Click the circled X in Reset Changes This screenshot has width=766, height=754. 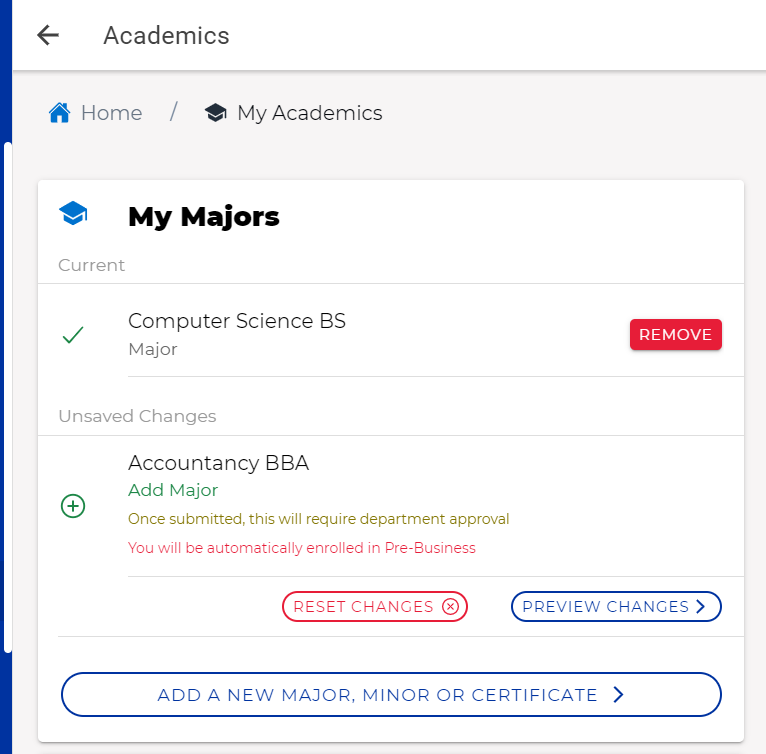(x=450, y=606)
